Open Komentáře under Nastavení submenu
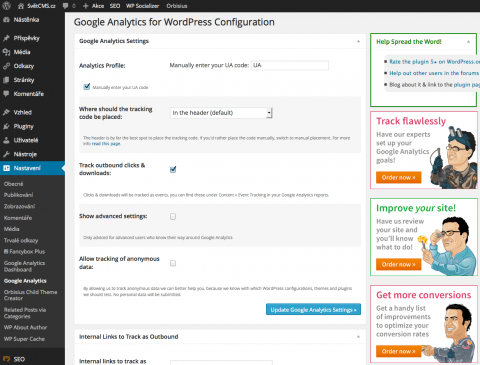This screenshot has height=365, width=480. (x=18, y=218)
